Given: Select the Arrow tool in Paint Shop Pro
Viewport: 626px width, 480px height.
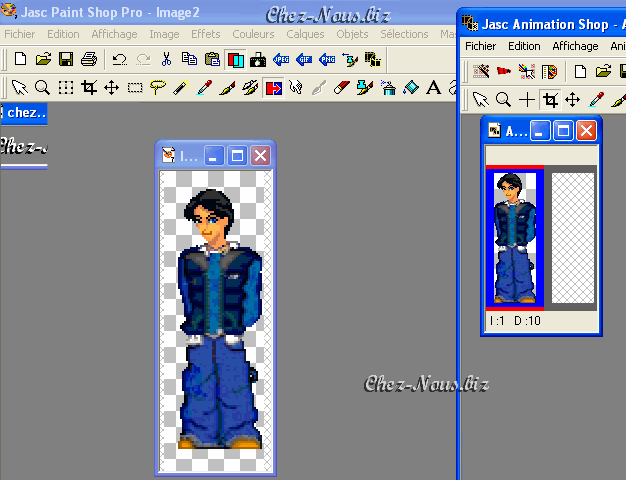Looking at the screenshot, I should pyautogui.click(x=19, y=87).
